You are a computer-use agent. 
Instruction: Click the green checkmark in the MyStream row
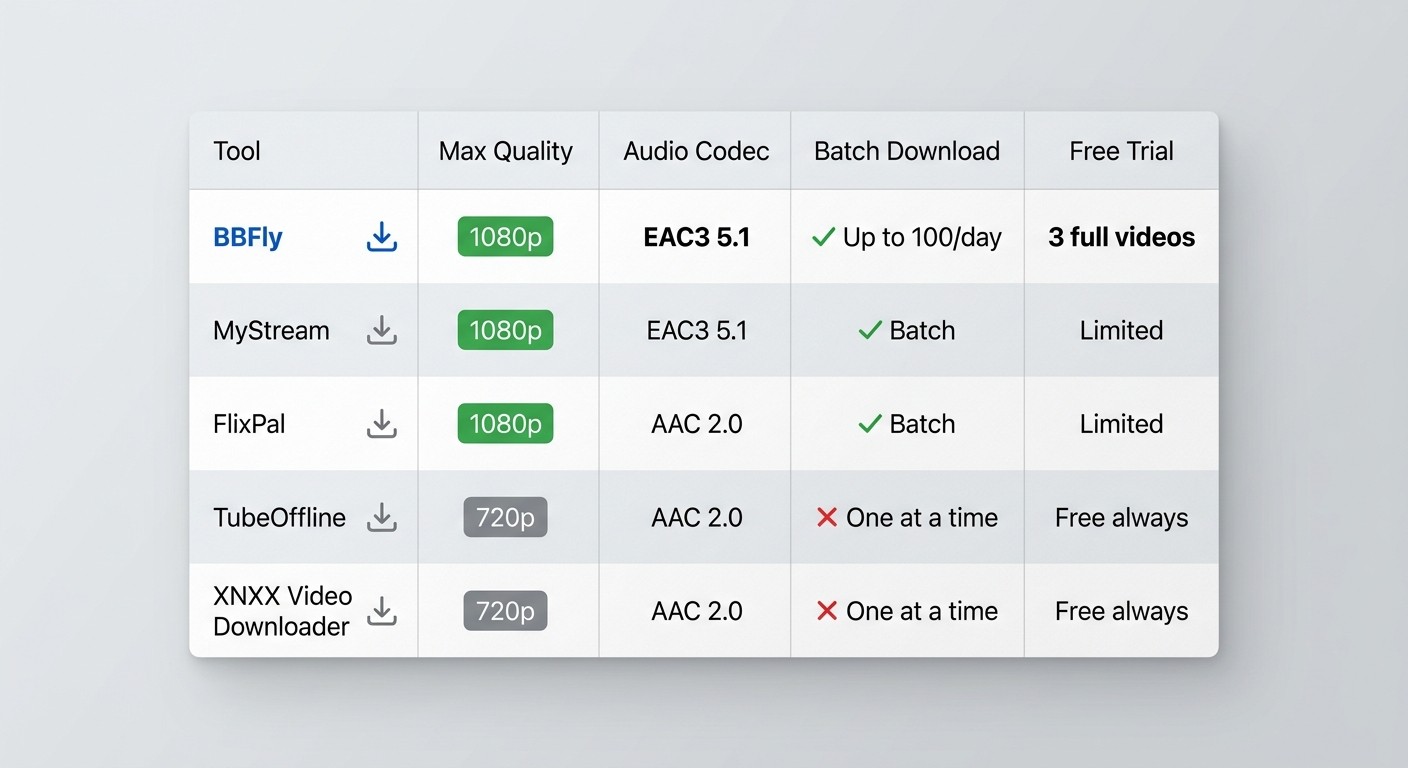(x=870, y=330)
